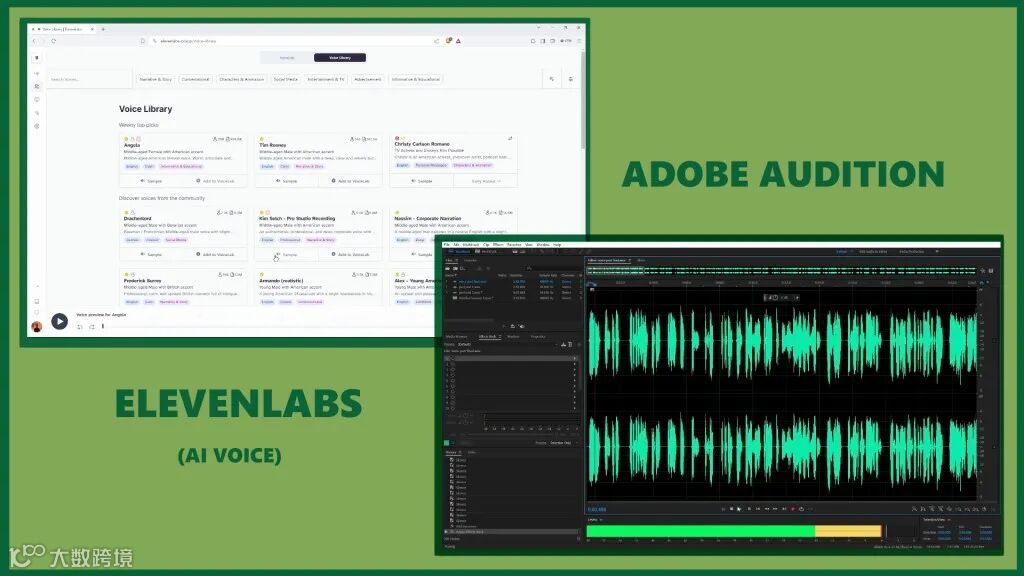This screenshot has height=576, width=1024.
Task: Click Stop in Audition transport controls
Action: pos(731,509)
